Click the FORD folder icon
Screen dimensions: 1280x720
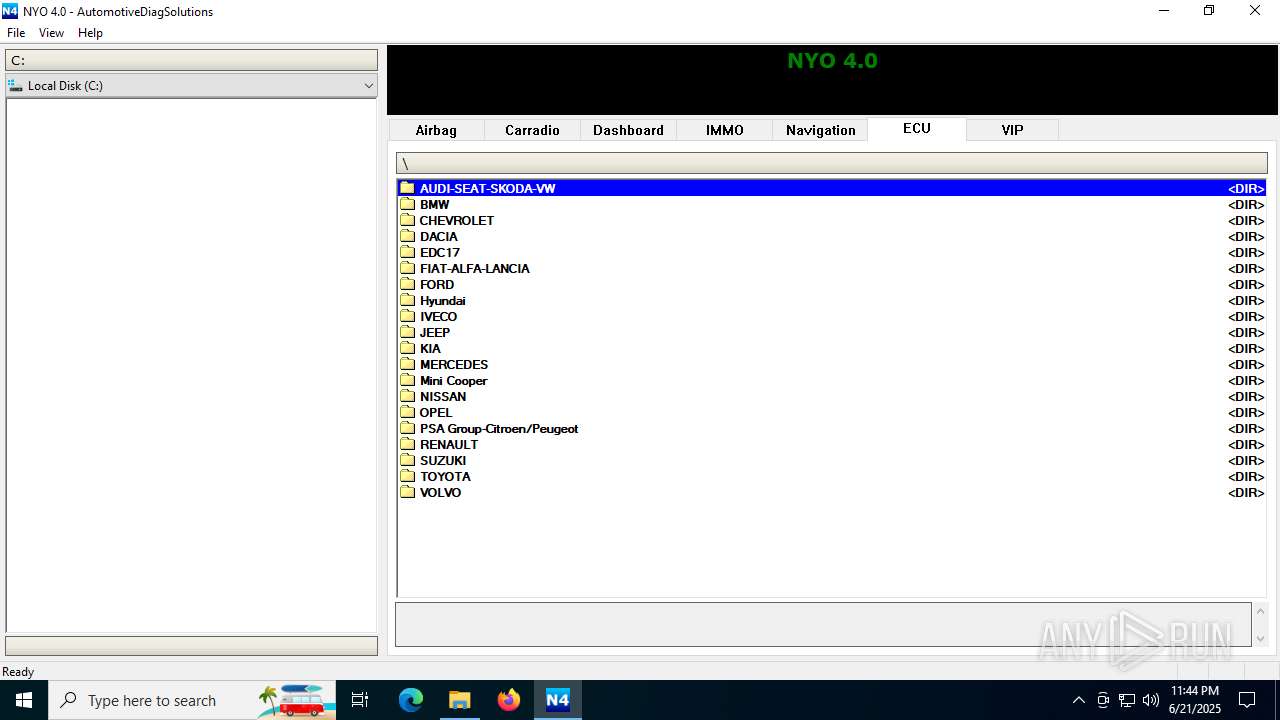point(407,284)
